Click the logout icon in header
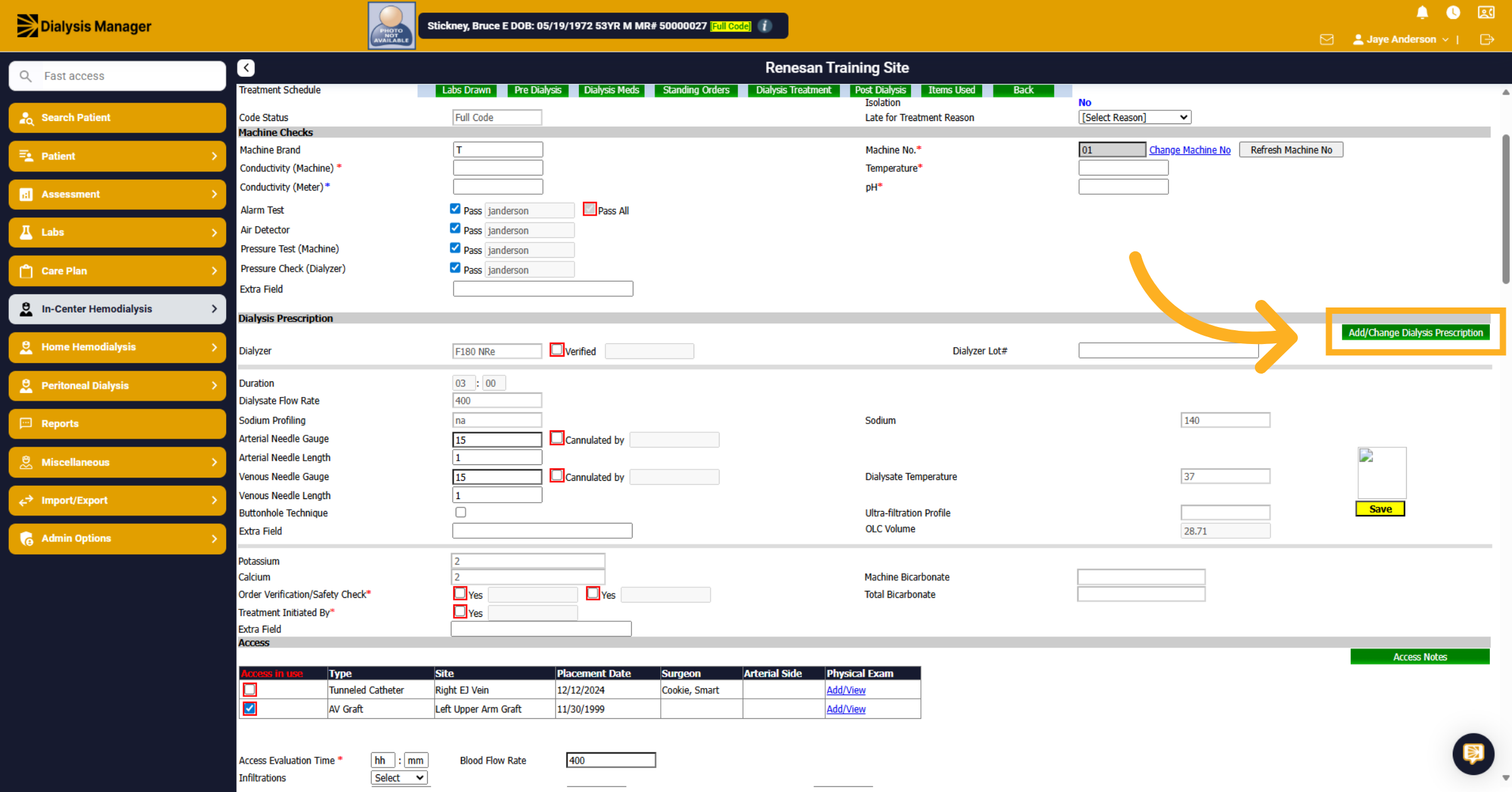1512x792 pixels. pos(1487,40)
